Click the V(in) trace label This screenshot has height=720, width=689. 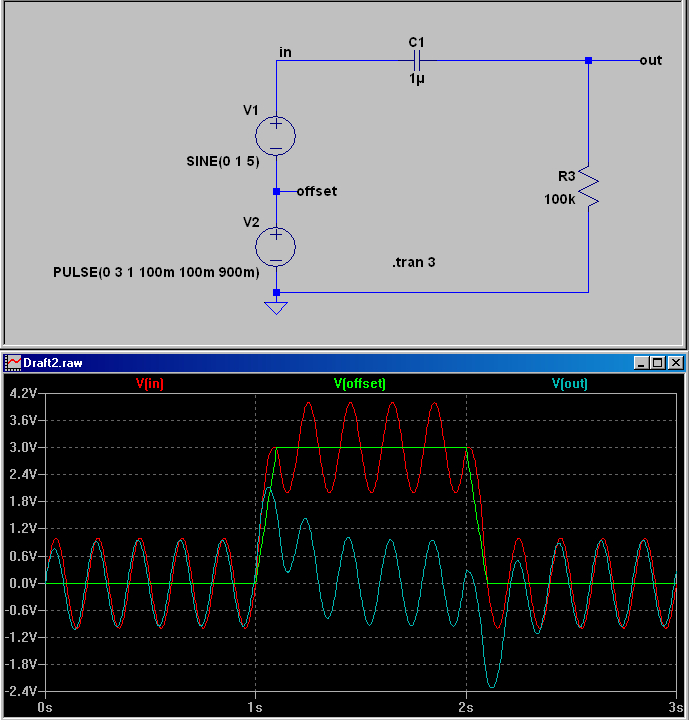(150, 383)
